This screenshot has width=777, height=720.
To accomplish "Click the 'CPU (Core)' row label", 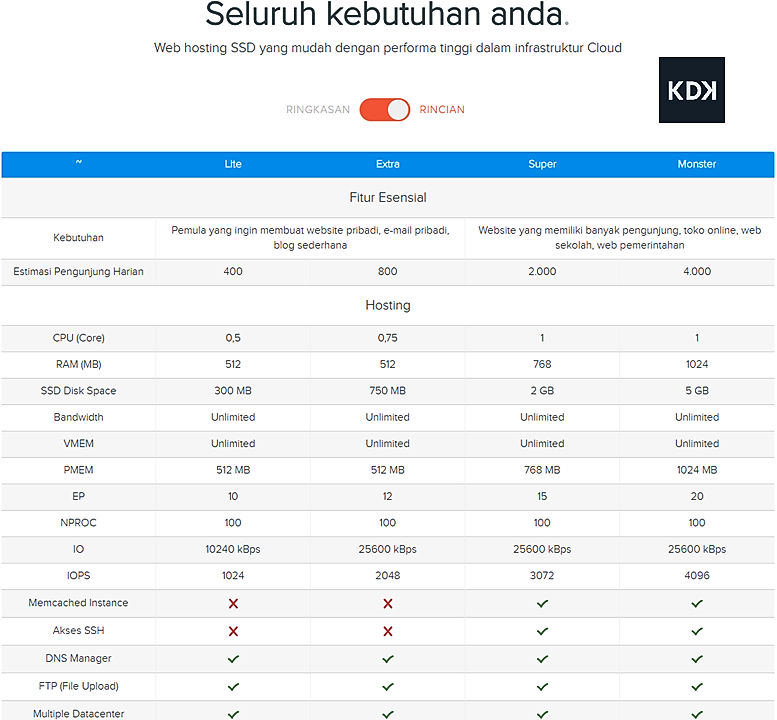I will tap(78, 338).
